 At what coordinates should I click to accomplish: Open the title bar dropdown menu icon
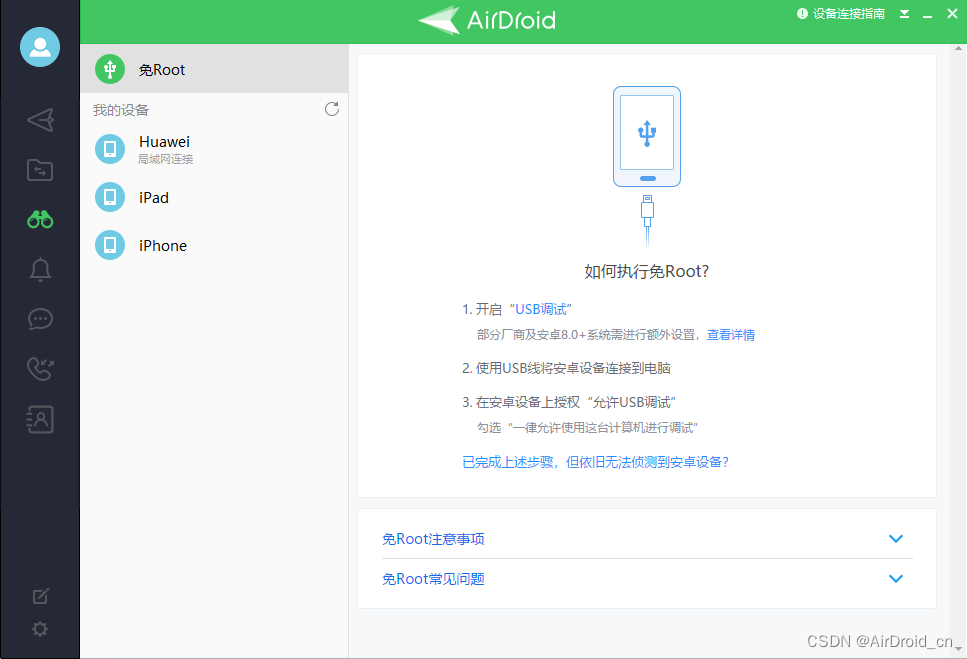[x=904, y=14]
